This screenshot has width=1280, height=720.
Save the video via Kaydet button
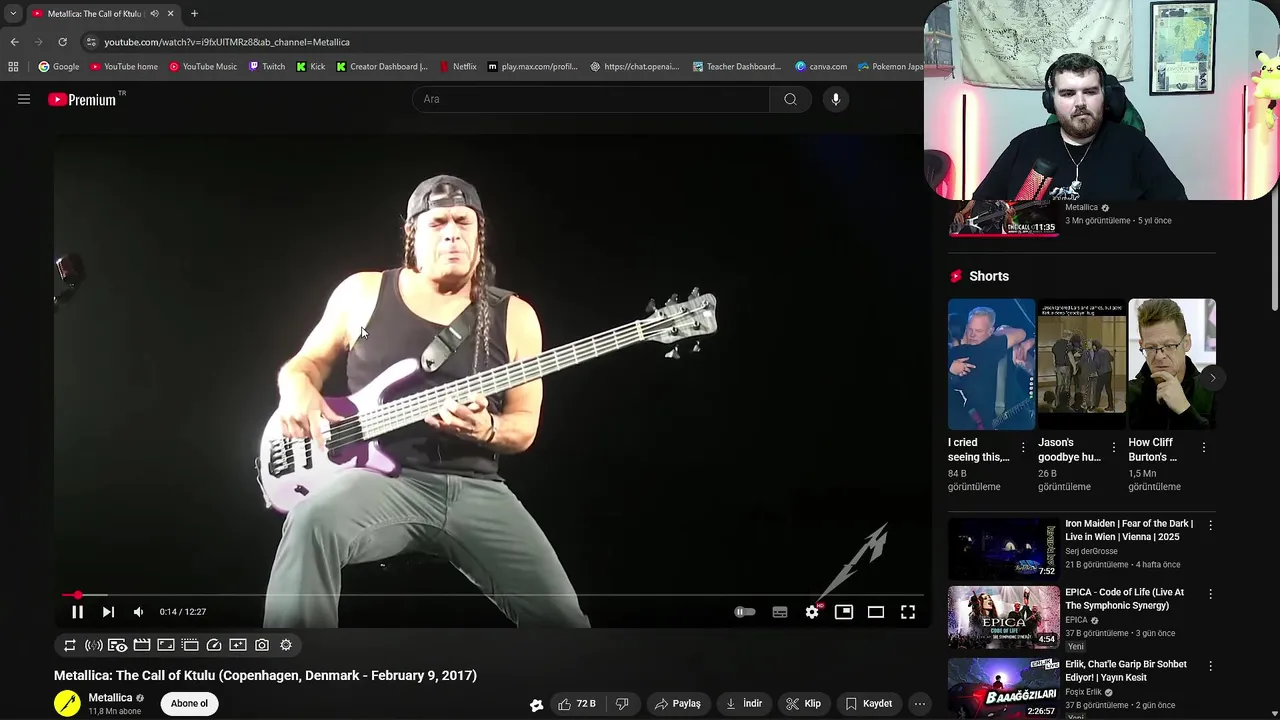(x=868, y=704)
